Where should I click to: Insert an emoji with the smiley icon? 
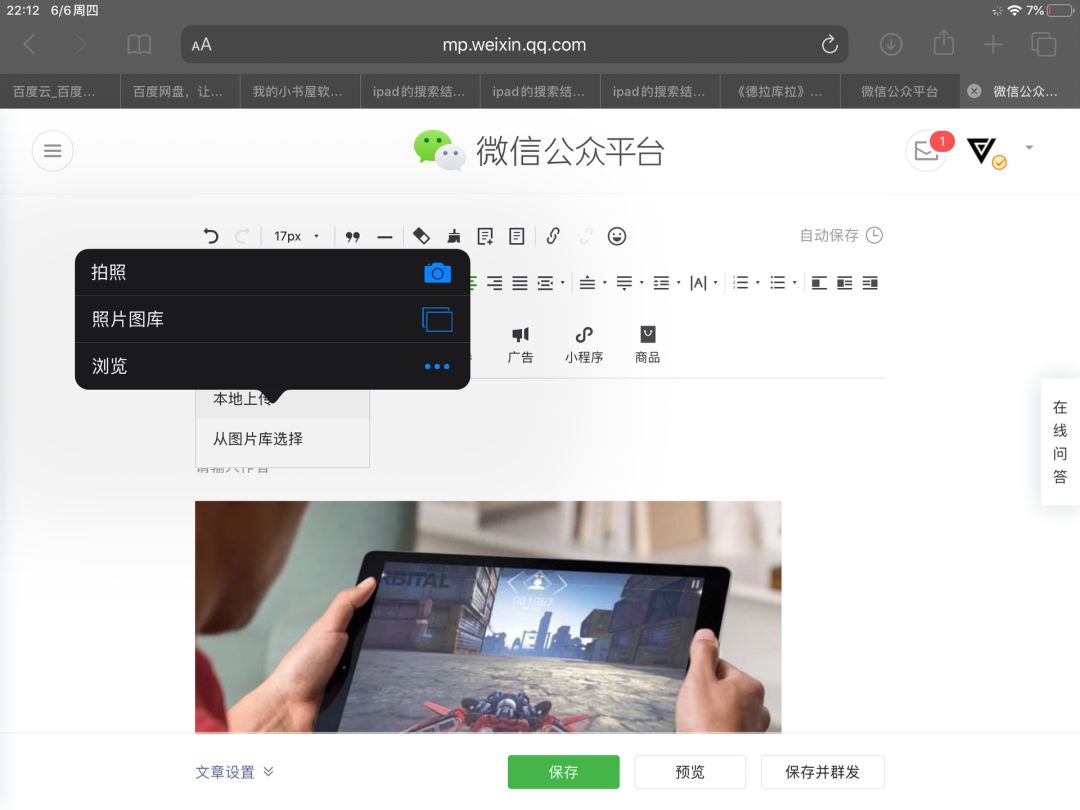(617, 236)
